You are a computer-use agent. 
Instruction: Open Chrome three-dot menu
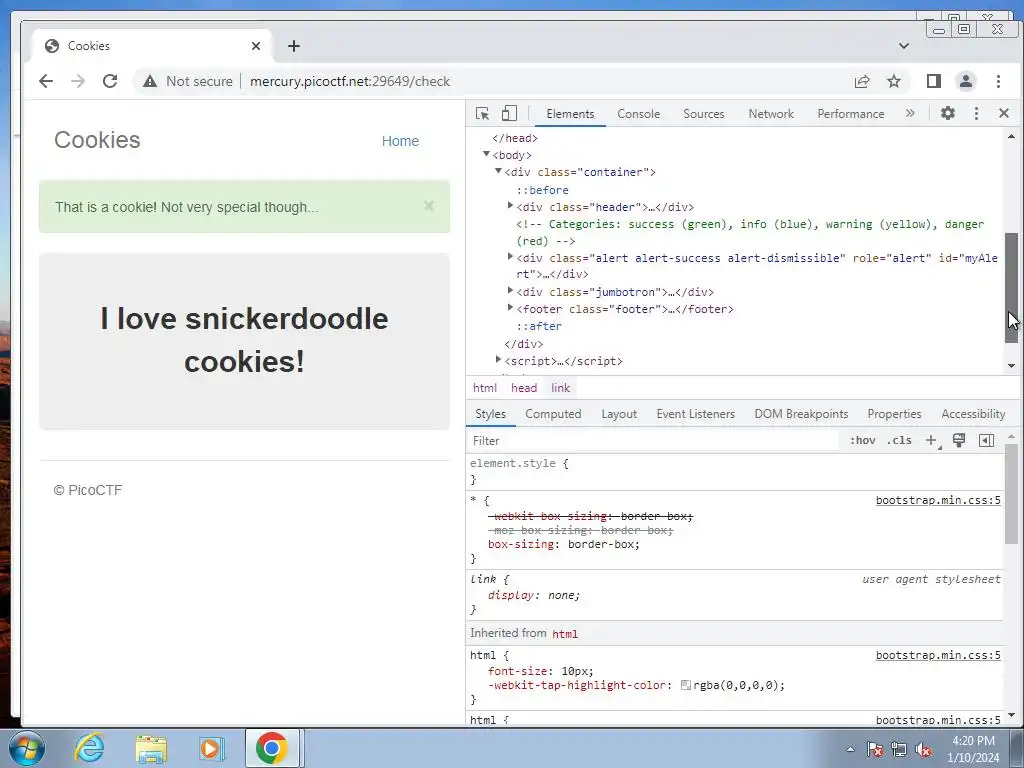(x=998, y=81)
